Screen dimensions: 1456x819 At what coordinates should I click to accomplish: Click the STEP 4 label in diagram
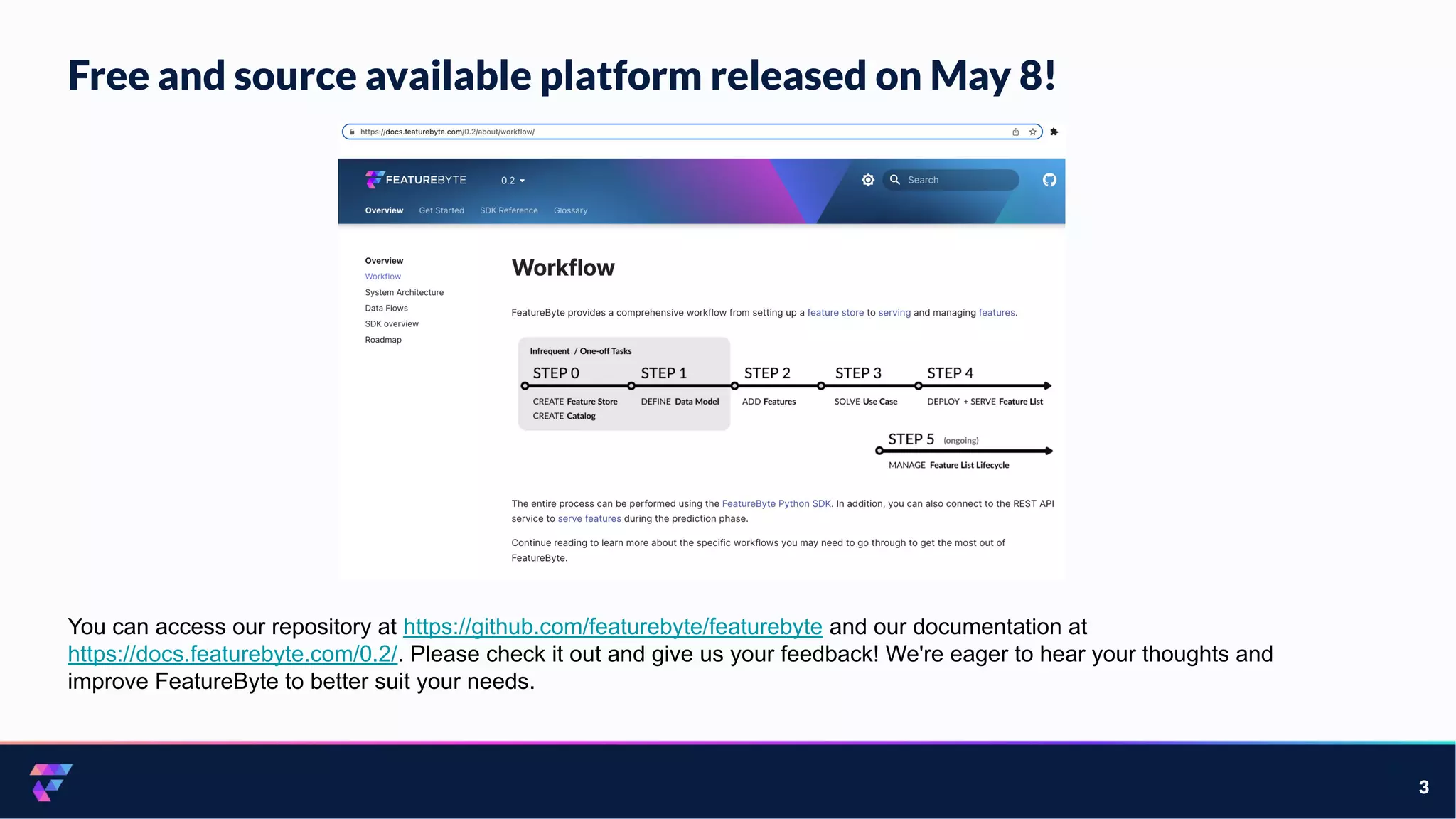click(950, 373)
